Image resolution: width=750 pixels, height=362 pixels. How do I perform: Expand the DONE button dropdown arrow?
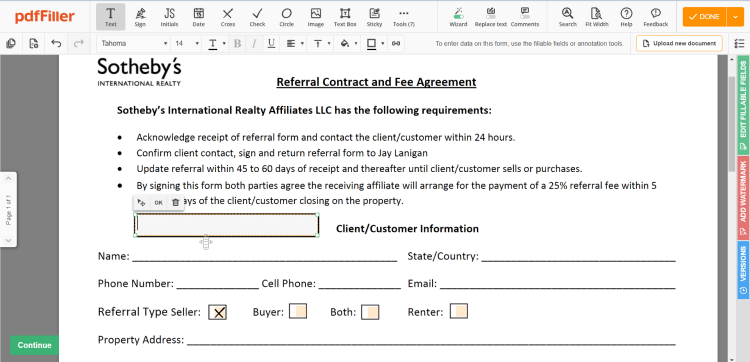(x=735, y=17)
